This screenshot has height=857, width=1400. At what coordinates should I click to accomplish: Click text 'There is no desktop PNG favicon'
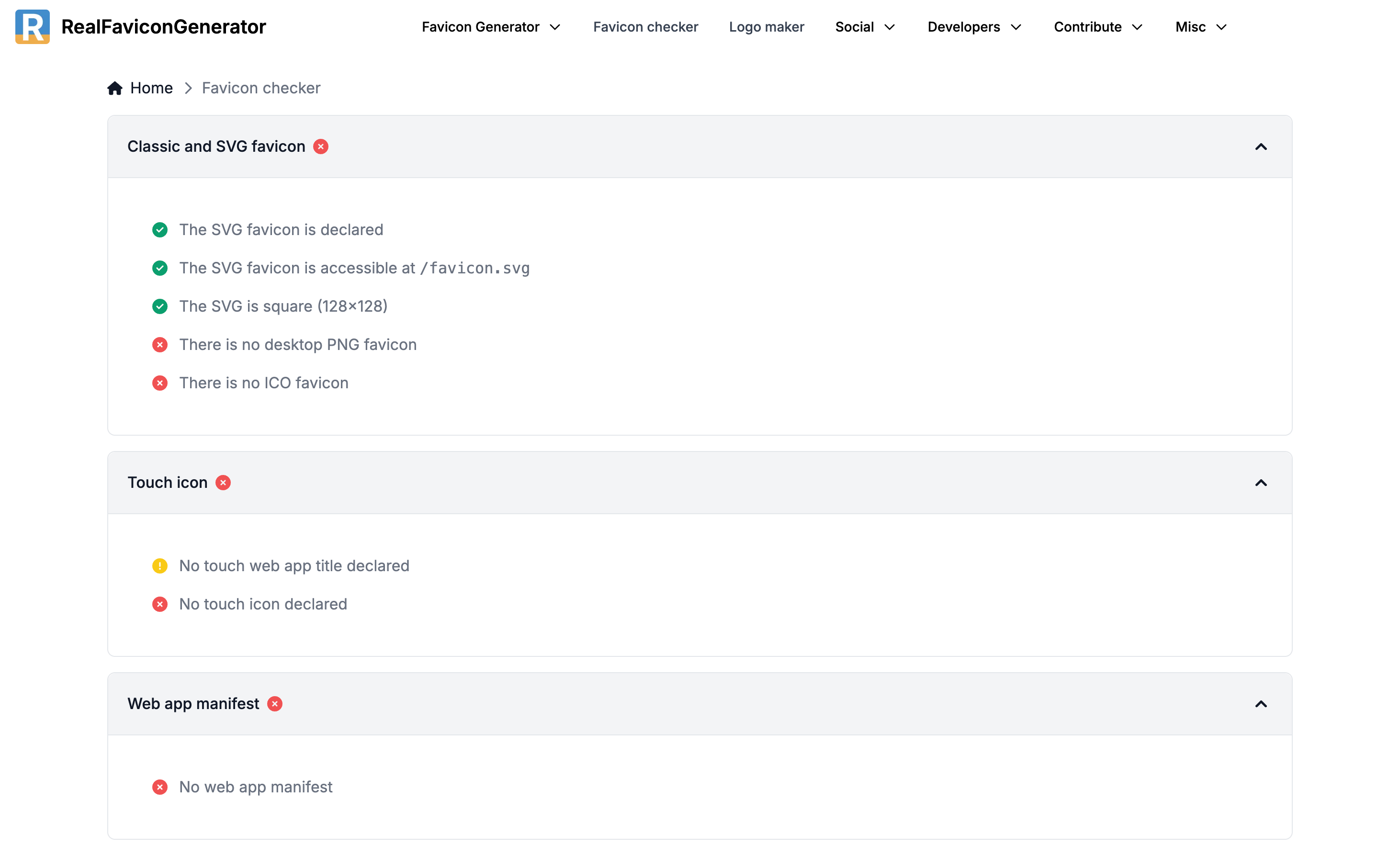(298, 344)
